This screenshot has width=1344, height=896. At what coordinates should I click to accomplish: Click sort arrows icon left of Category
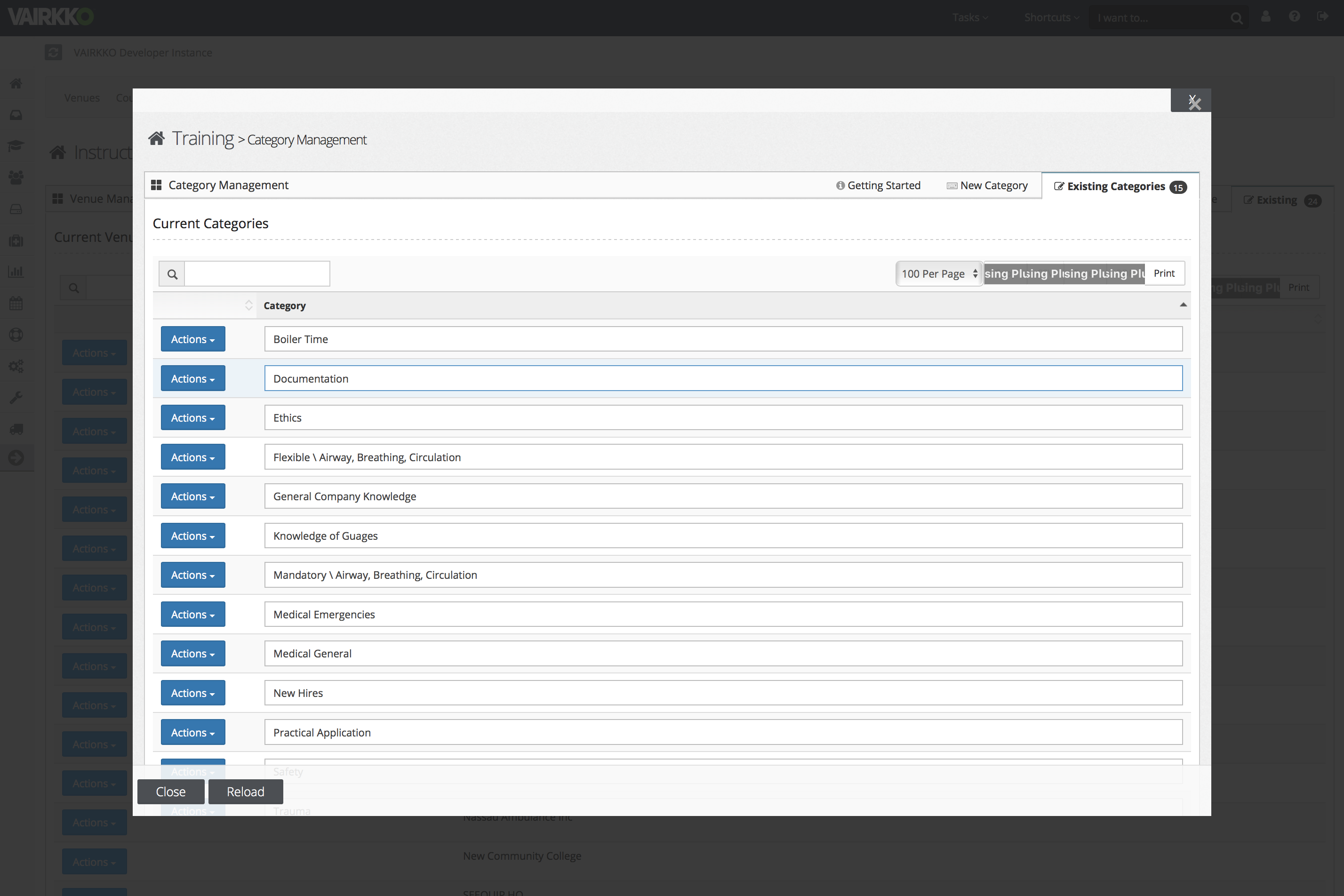248,306
